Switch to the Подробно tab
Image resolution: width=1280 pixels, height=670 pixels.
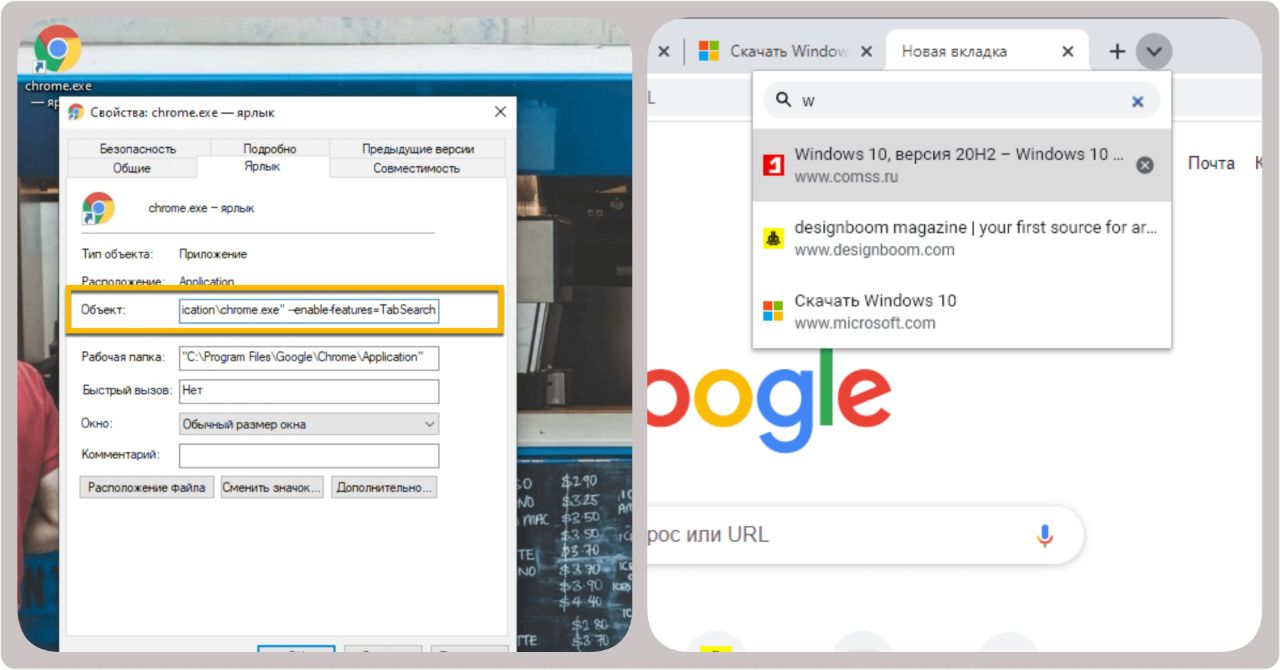[x=269, y=149]
